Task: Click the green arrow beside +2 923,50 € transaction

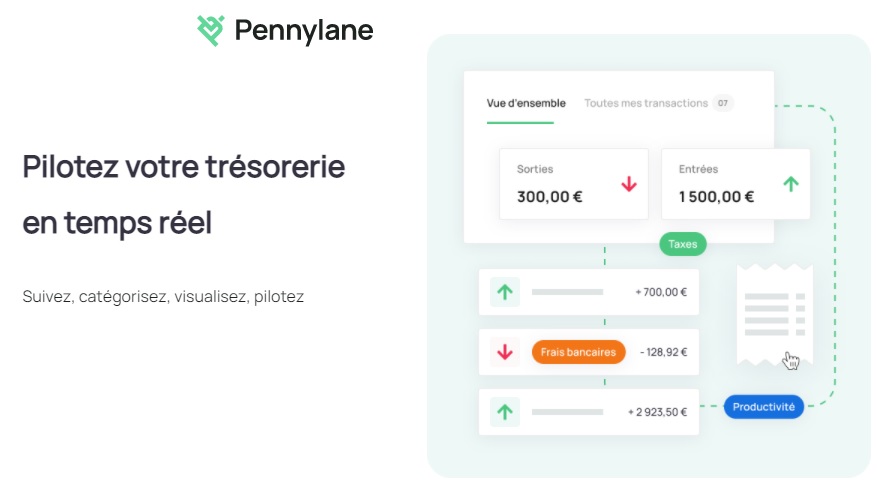Action: point(505,412)
